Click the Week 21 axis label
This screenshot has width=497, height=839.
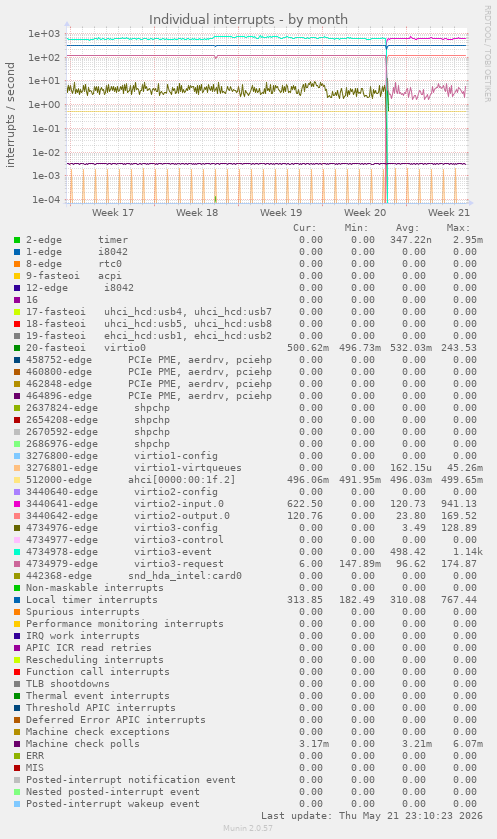point(449,212)
